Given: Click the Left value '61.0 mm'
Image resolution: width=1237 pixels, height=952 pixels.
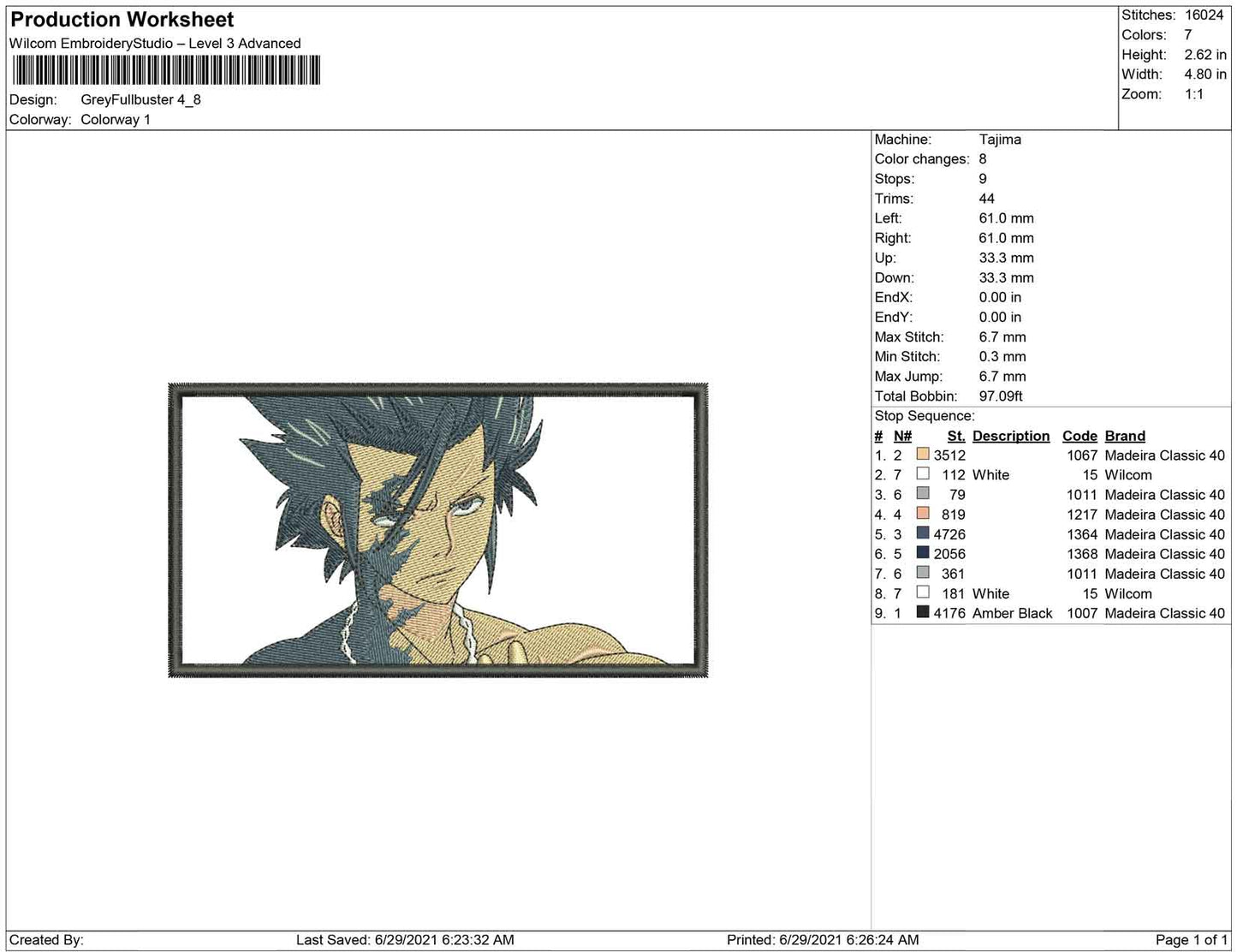Looking at the screenshot, I should pyautogui.click(x=1007, y=218).
